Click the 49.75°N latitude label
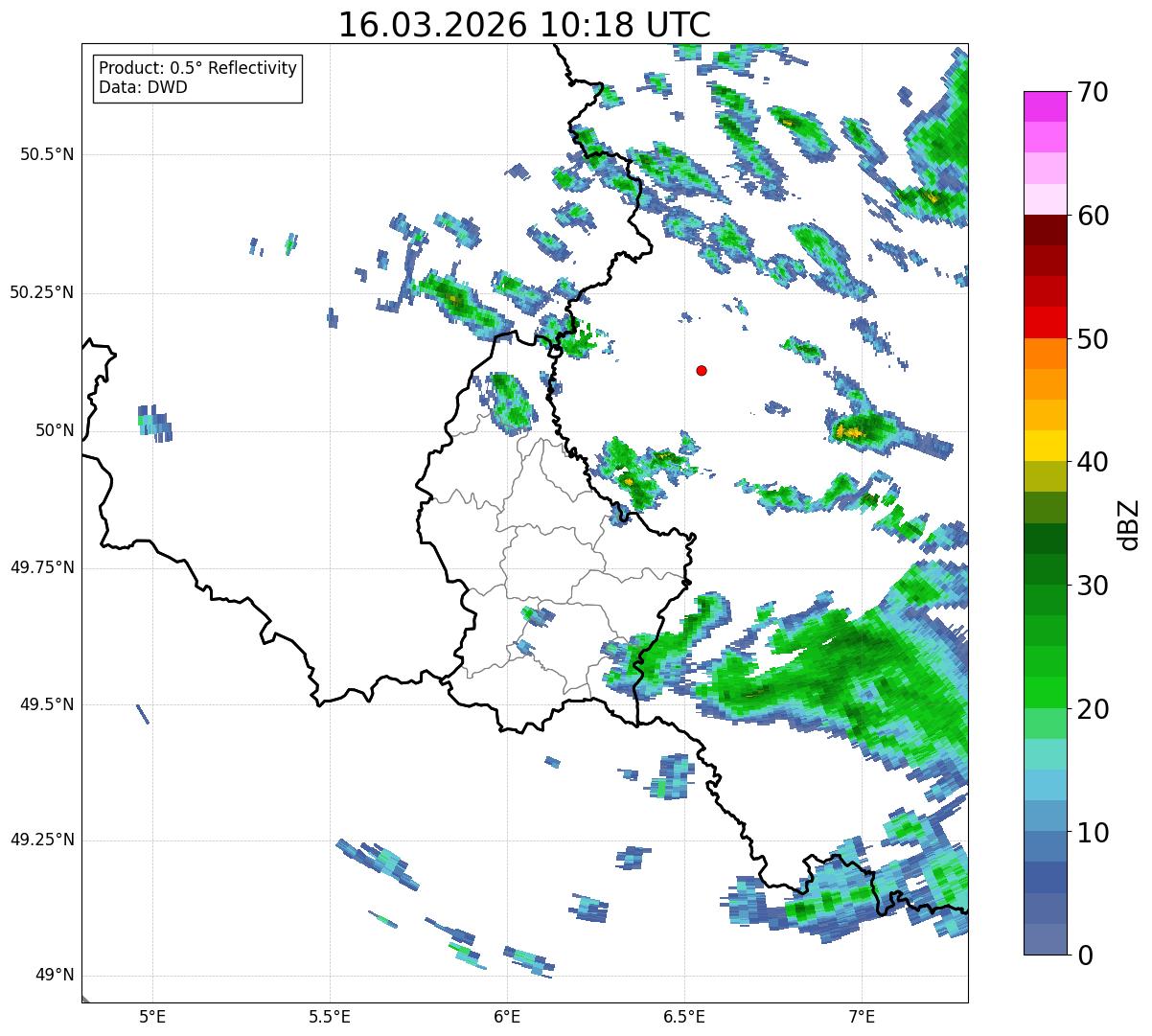The width and height of the screenshot is (1152, 1036). tap(41, 567)
